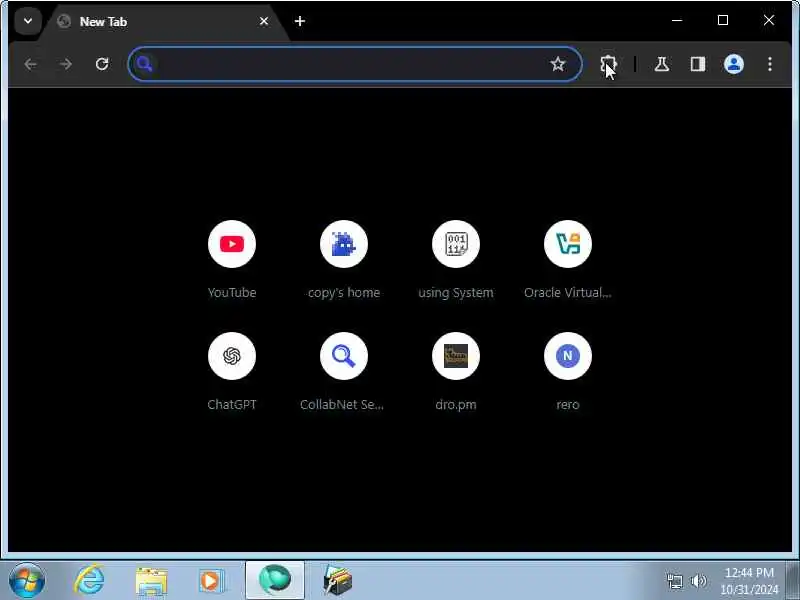Open the volume speaker tray icon

698,581
